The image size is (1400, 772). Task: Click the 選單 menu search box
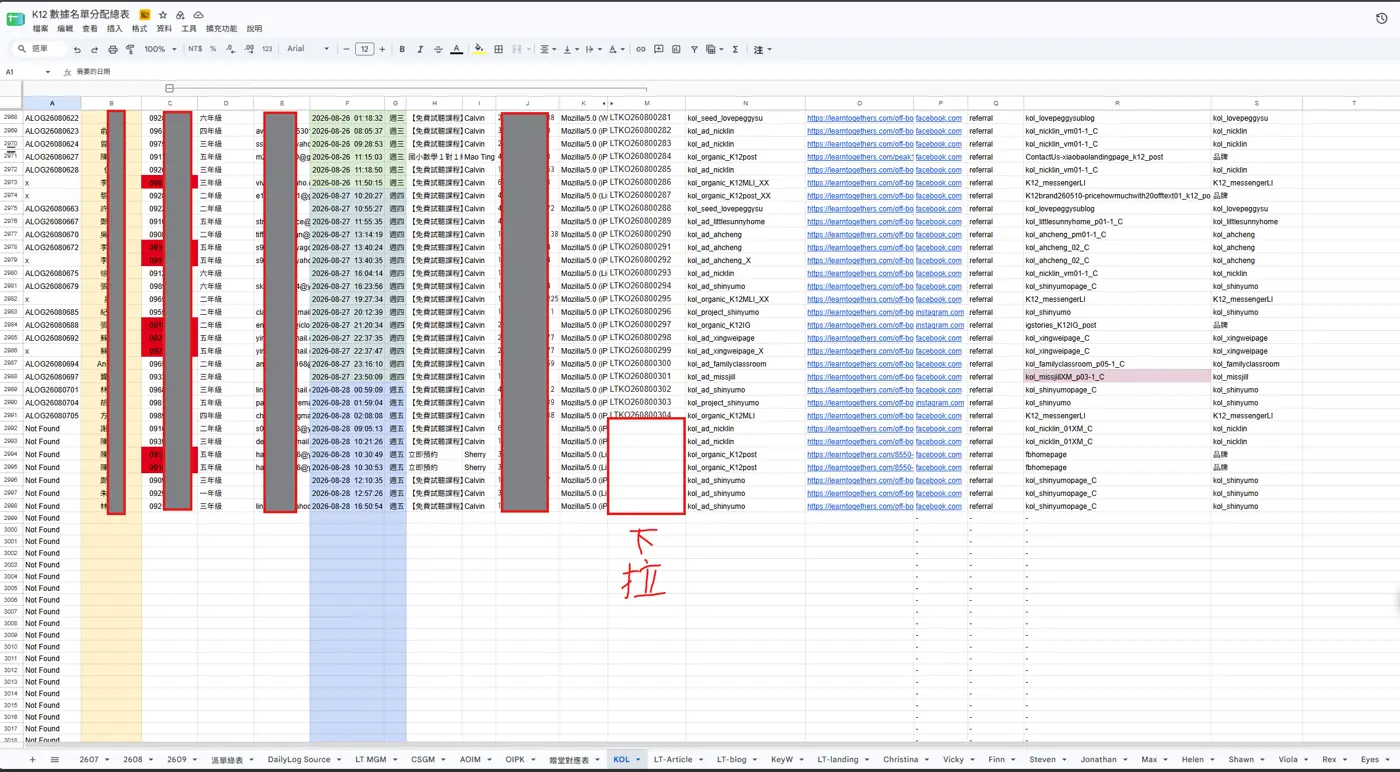[39, 49]
